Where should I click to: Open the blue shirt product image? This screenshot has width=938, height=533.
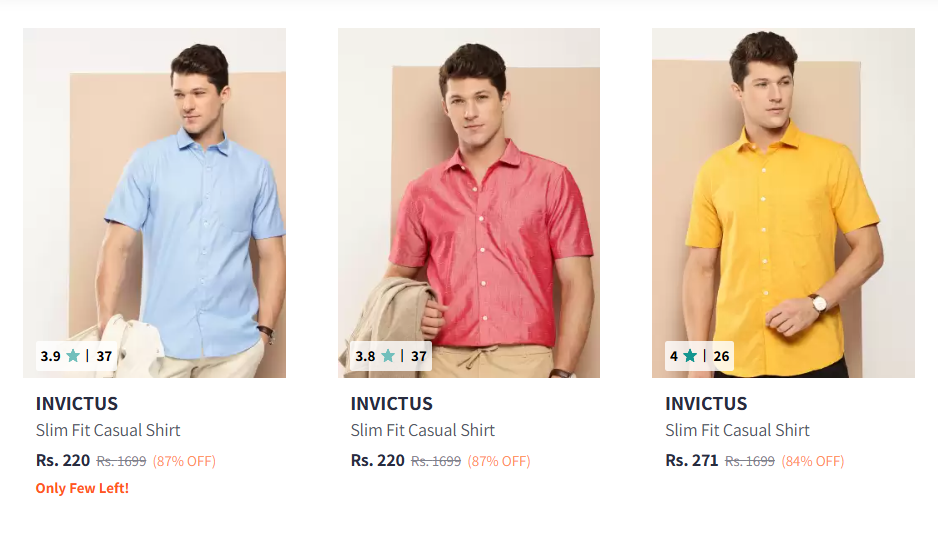point(154,203)
